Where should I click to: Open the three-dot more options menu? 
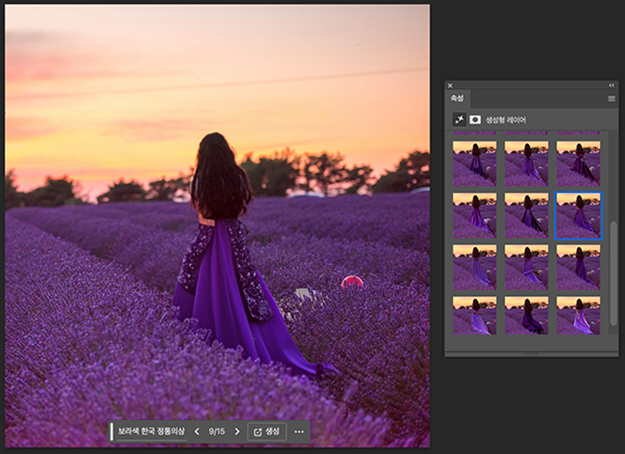pyautogui.click(x=299, y=432)
